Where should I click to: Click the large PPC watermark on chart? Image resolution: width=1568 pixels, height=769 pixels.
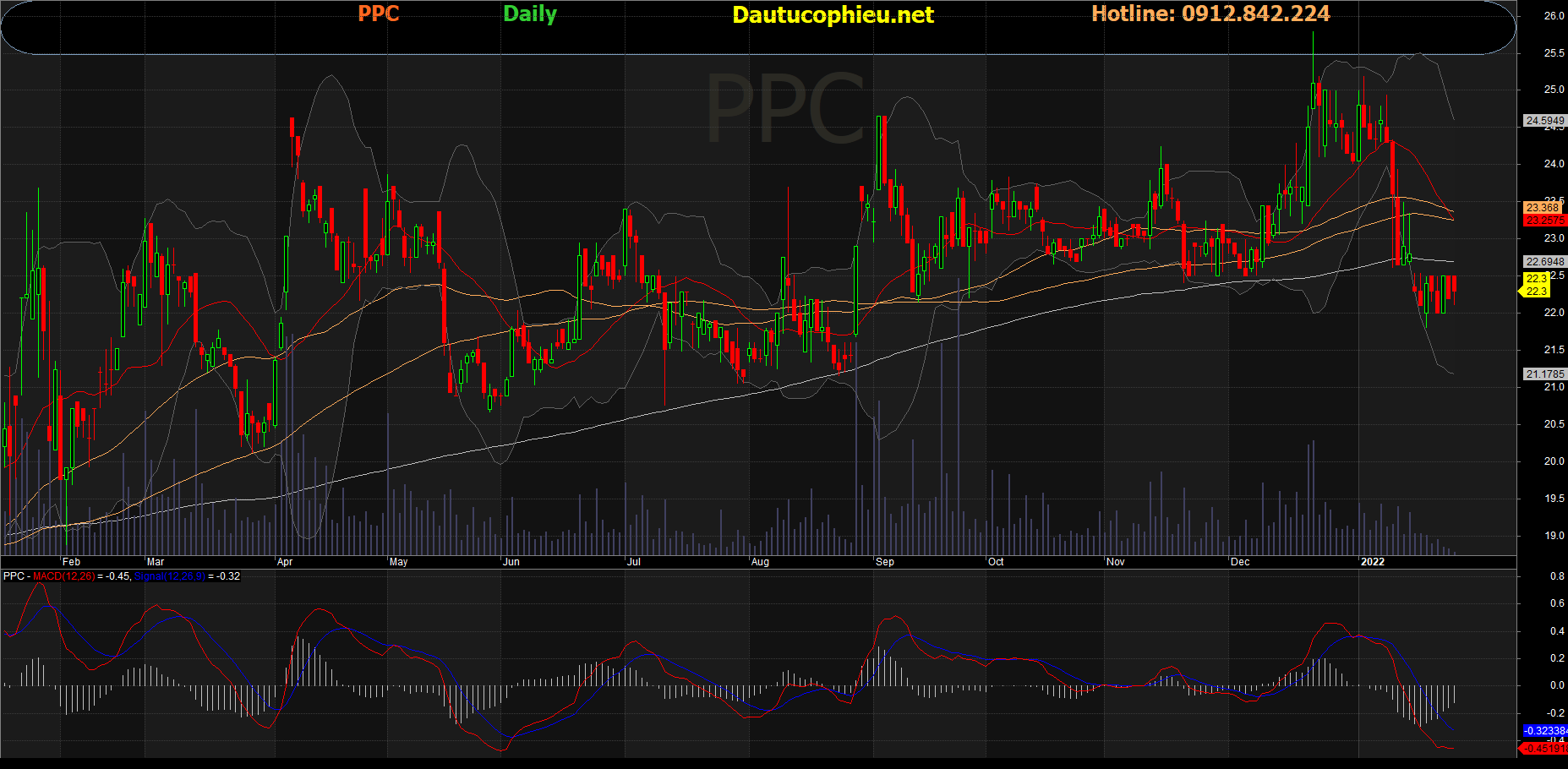click(784, 110)
